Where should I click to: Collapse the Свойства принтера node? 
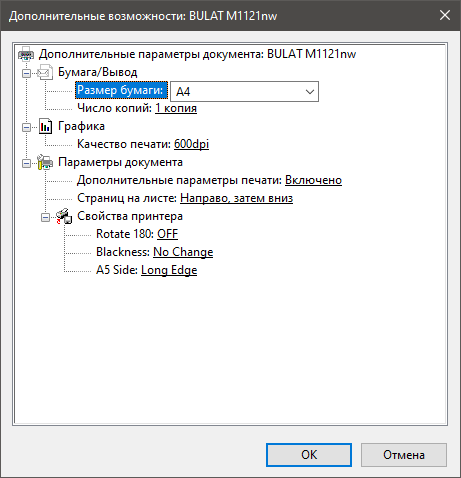point(45,217)
